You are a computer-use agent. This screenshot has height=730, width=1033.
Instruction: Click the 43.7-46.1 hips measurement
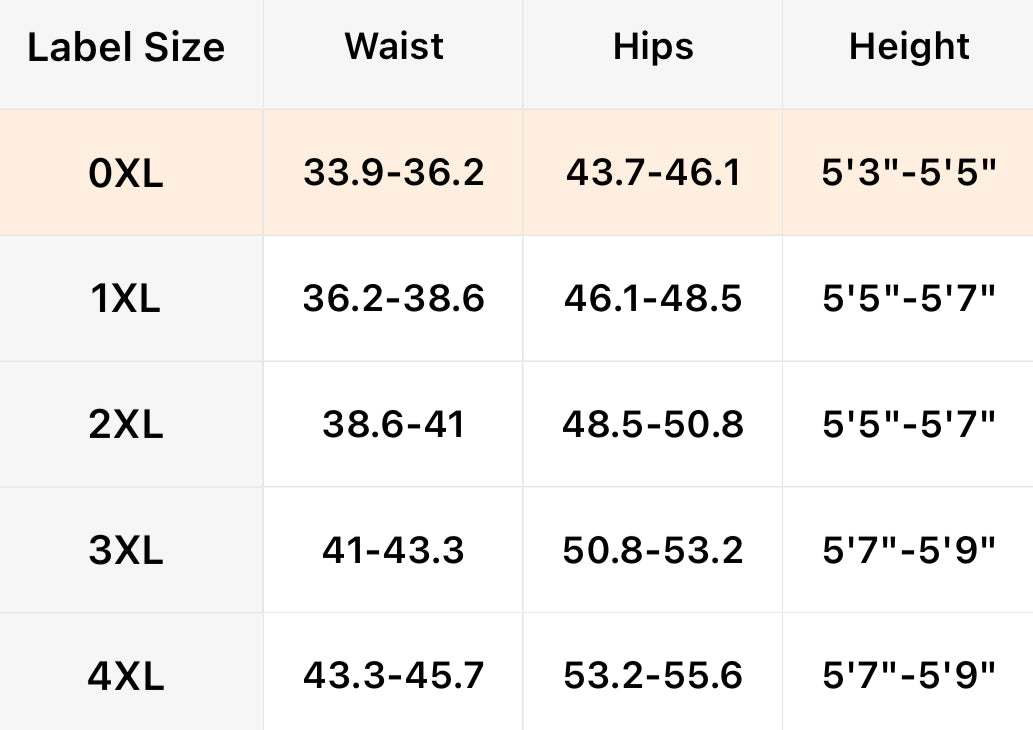click(x=653, y=173)
